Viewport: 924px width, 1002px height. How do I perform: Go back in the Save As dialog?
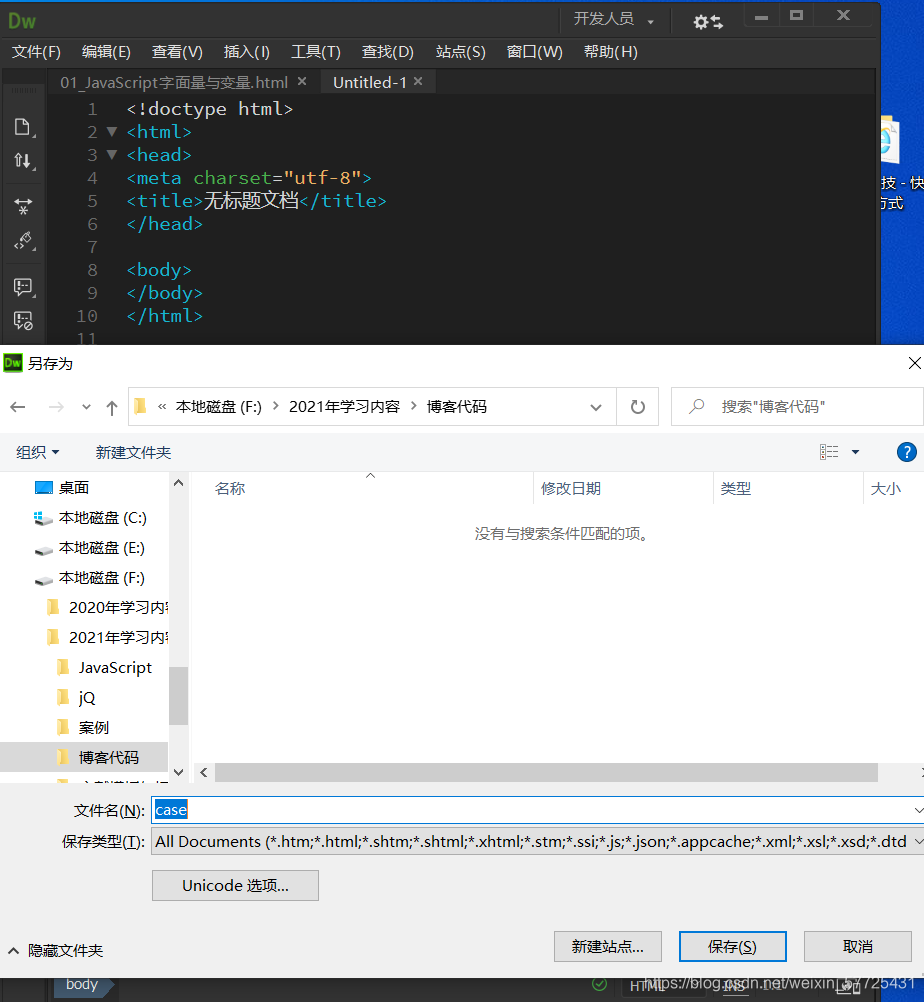[x=18, y=407]
